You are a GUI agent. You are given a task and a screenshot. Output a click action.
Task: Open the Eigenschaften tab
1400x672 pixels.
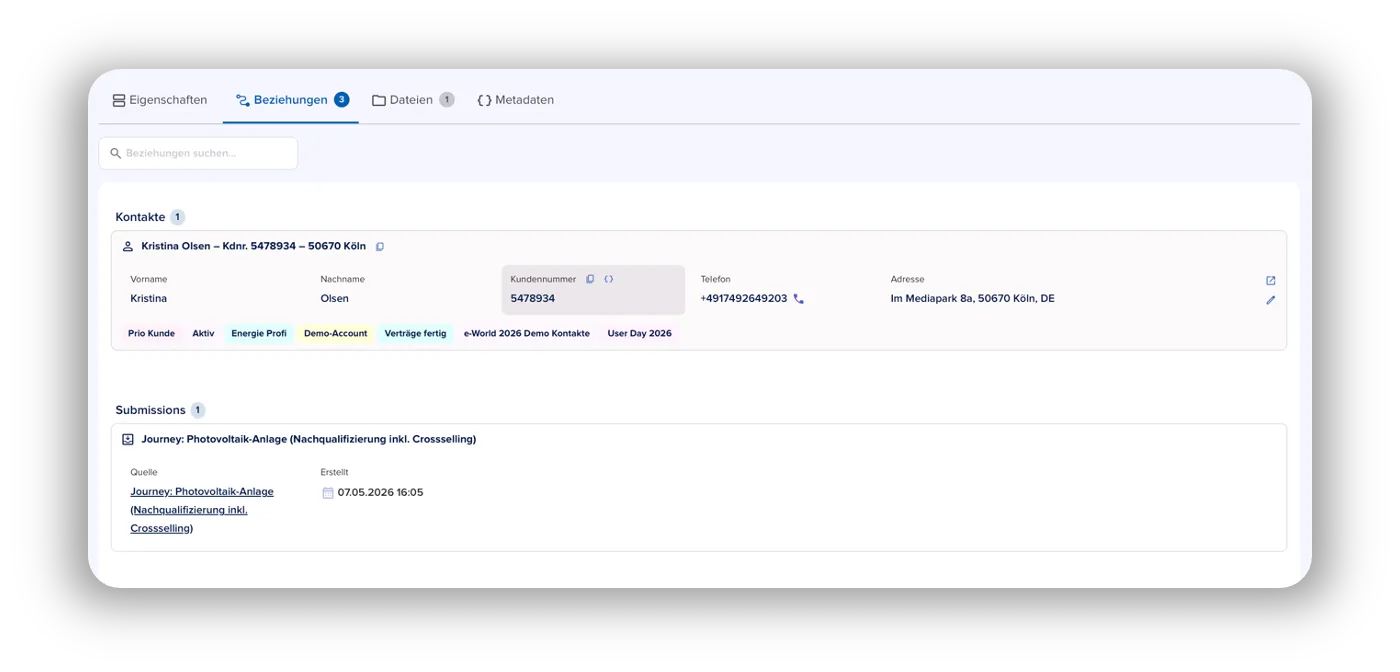pyautogui.click(x=160, y=100)
